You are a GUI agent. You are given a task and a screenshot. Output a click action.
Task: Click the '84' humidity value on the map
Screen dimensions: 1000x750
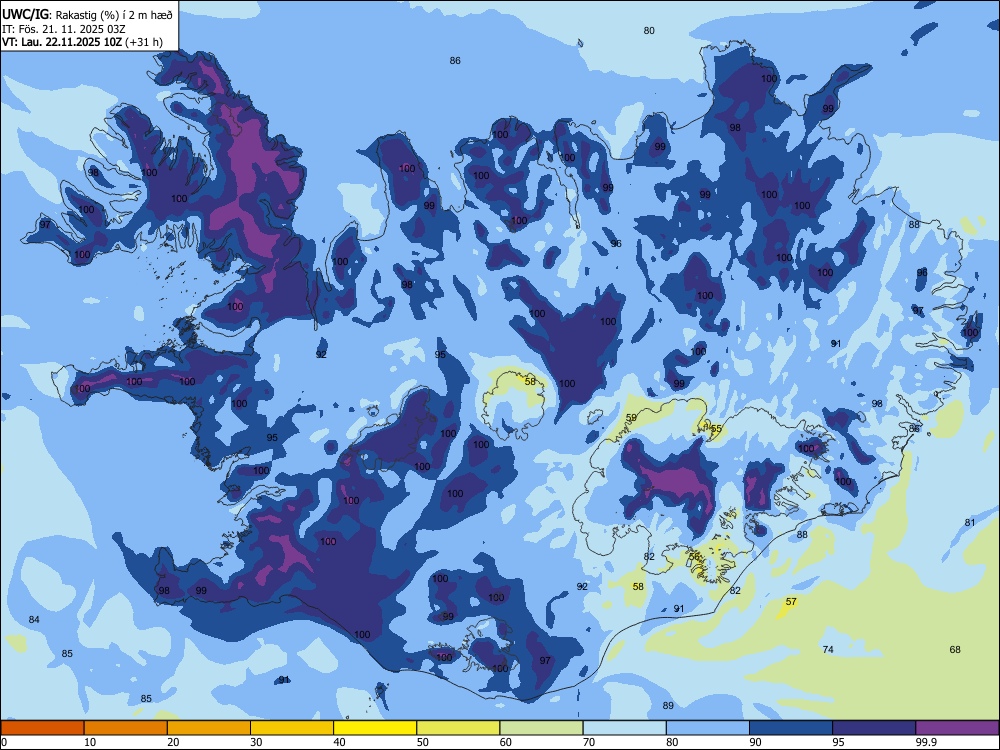34,619
